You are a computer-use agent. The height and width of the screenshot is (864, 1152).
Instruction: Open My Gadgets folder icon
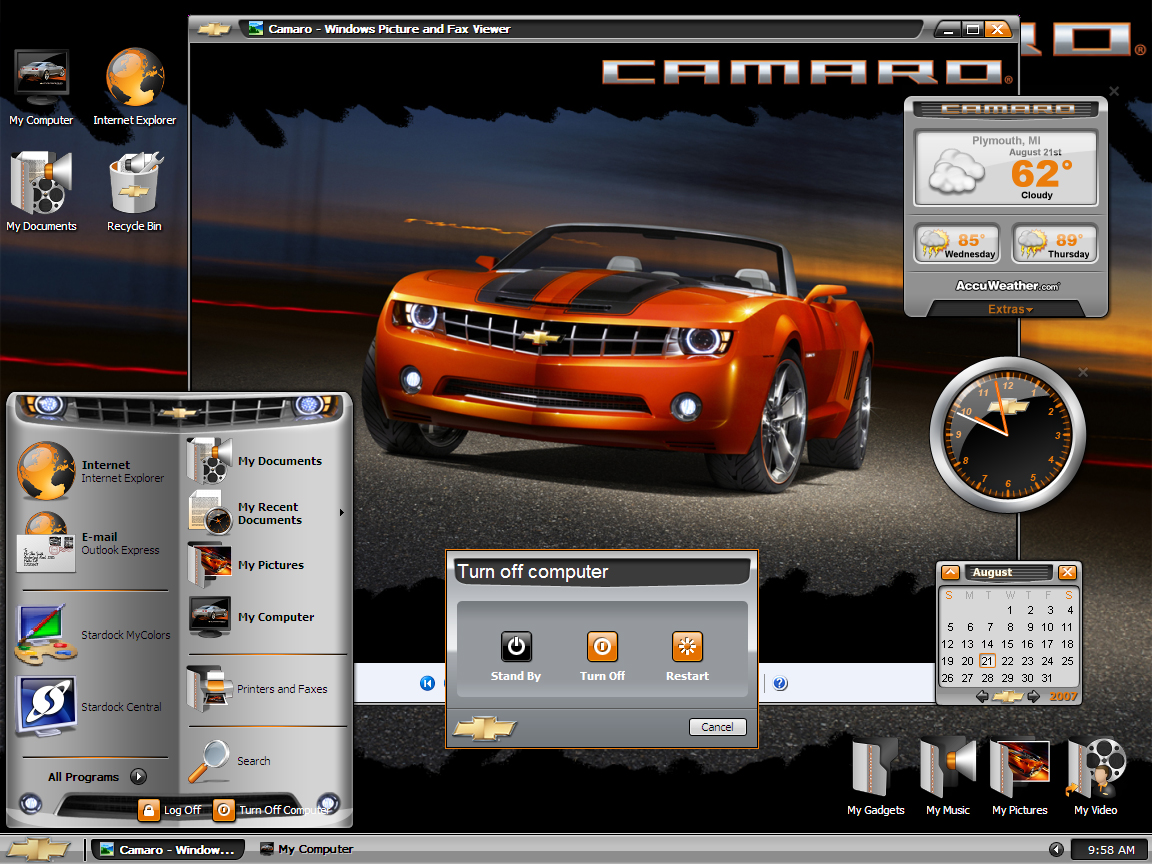pos(876,777)
